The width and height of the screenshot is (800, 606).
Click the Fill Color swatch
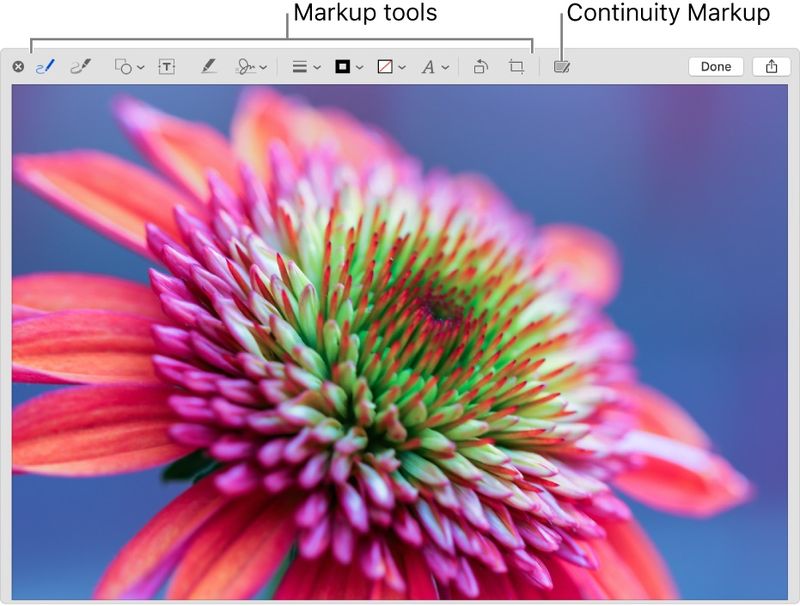coord(385,67)
